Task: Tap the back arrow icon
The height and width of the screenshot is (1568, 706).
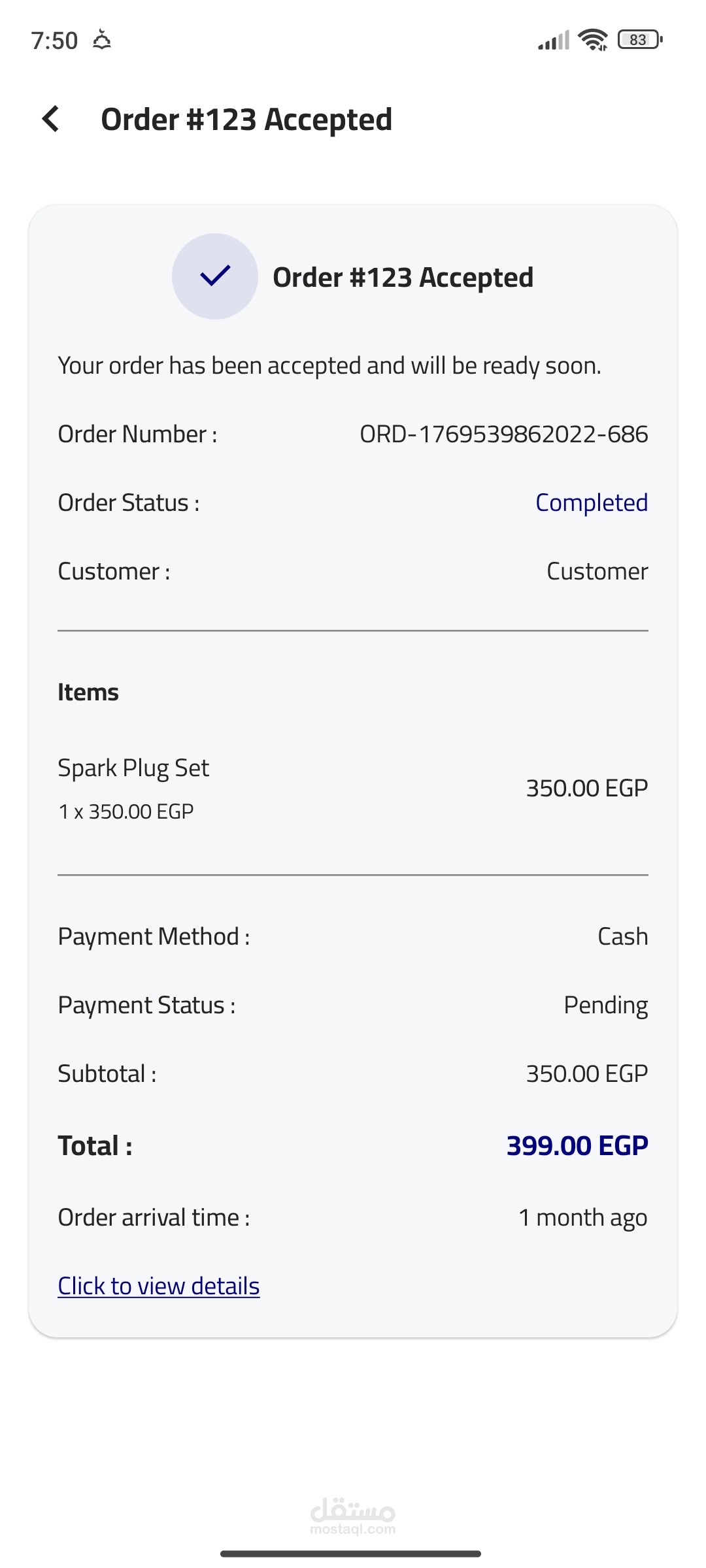Action: [x=51, y=119]
